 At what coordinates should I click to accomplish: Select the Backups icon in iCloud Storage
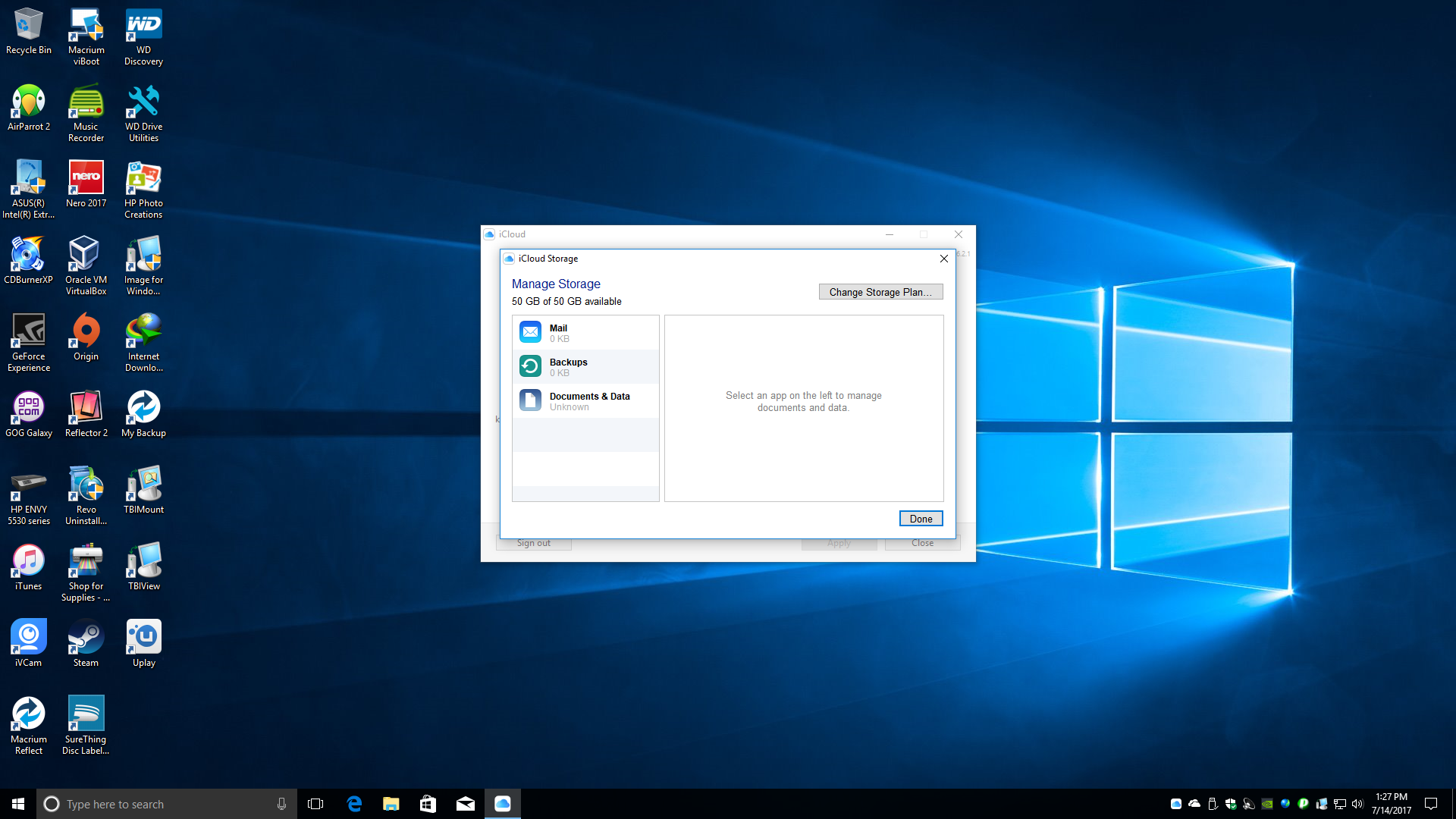530,366
